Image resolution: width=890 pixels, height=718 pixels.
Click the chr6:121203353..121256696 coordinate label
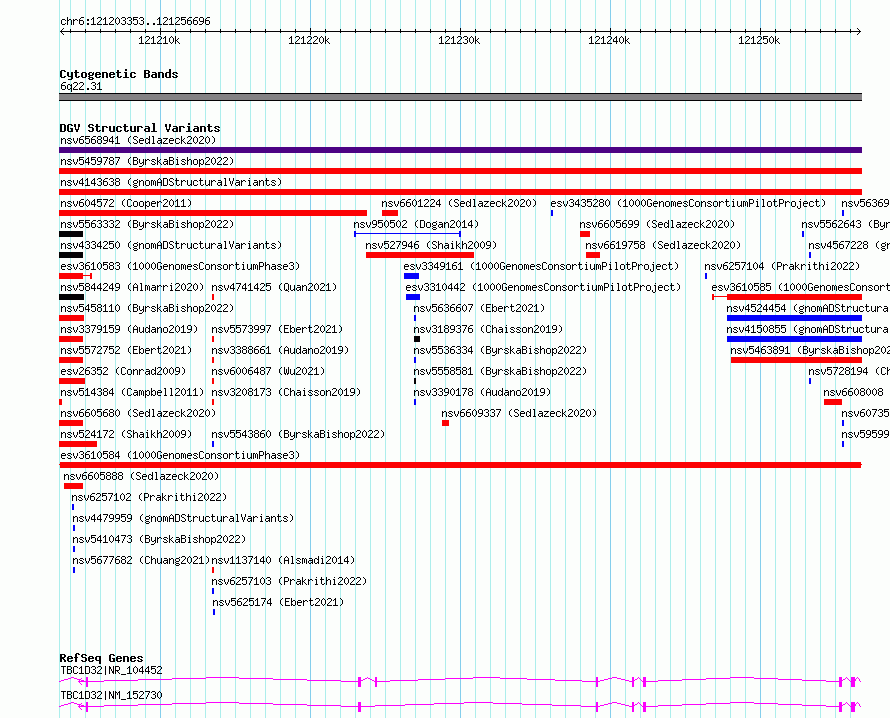135,22
